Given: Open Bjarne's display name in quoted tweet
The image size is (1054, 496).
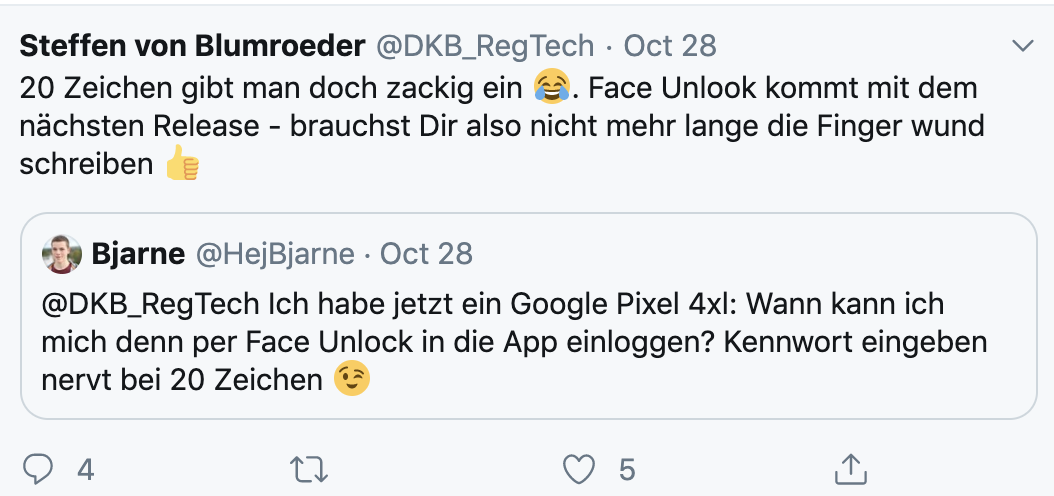Looking at the screenshot, I should click(x=138, y=254).
